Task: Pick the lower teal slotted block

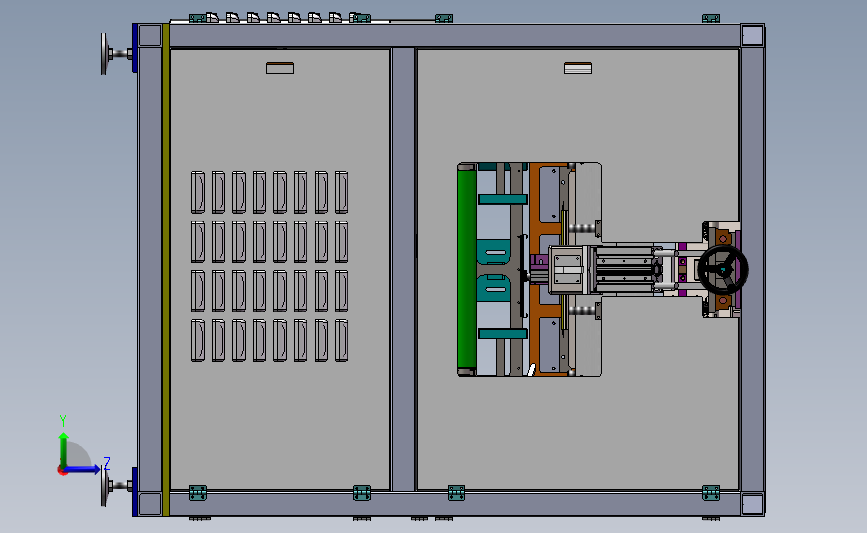Action: coord(493,288)
